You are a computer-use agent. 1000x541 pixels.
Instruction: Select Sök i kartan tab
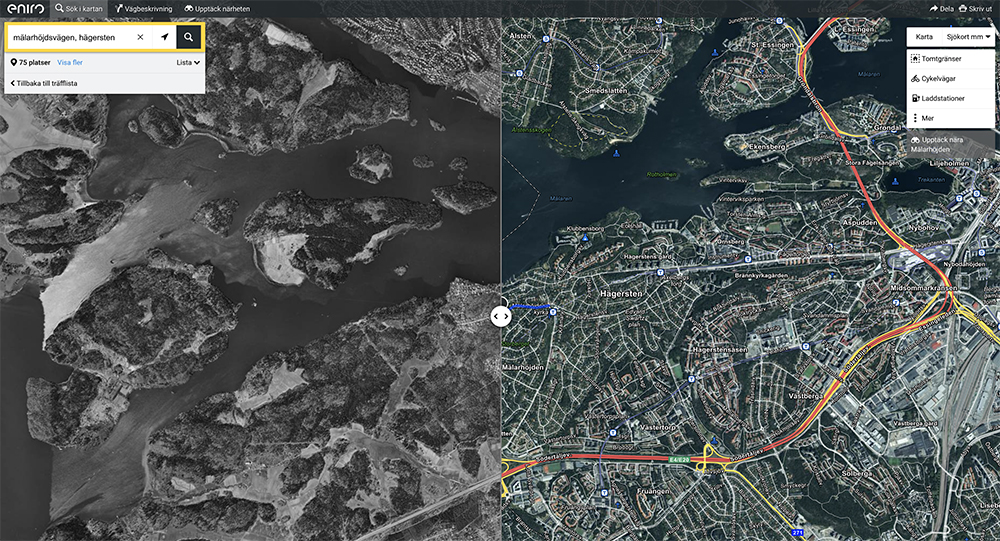pyautogui.click(x=78, y=9)
